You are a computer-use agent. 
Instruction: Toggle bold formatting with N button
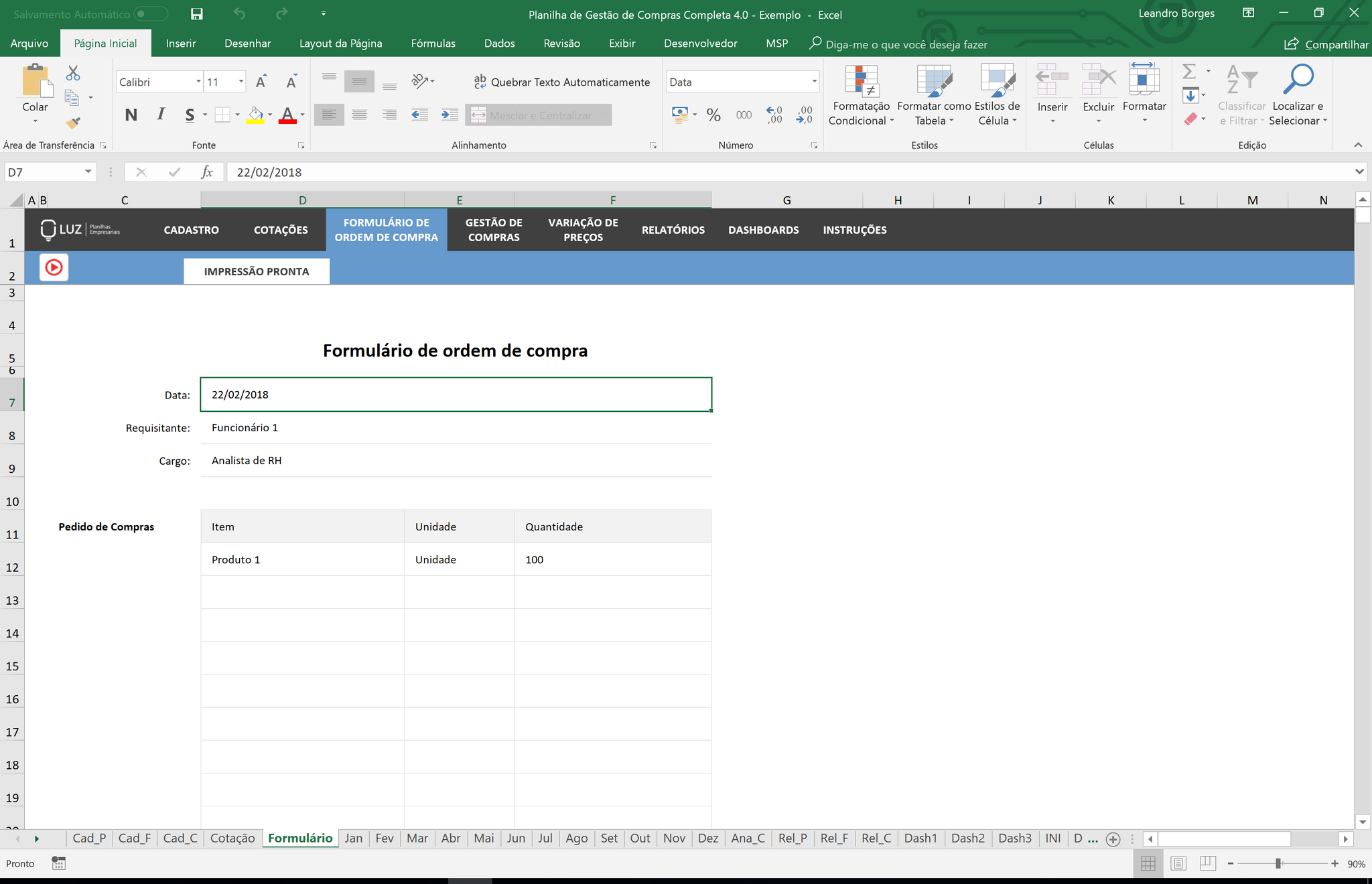131,115
